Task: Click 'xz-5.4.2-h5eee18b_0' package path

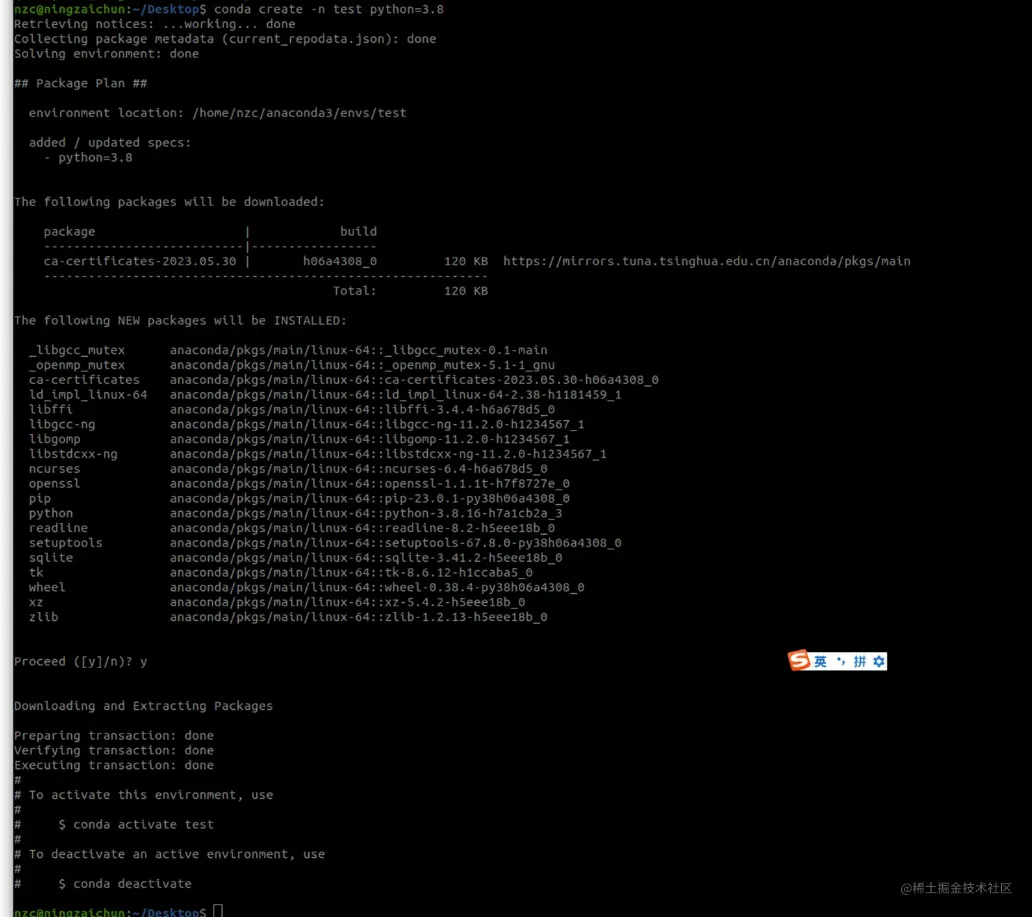Action: pos(348,602)
